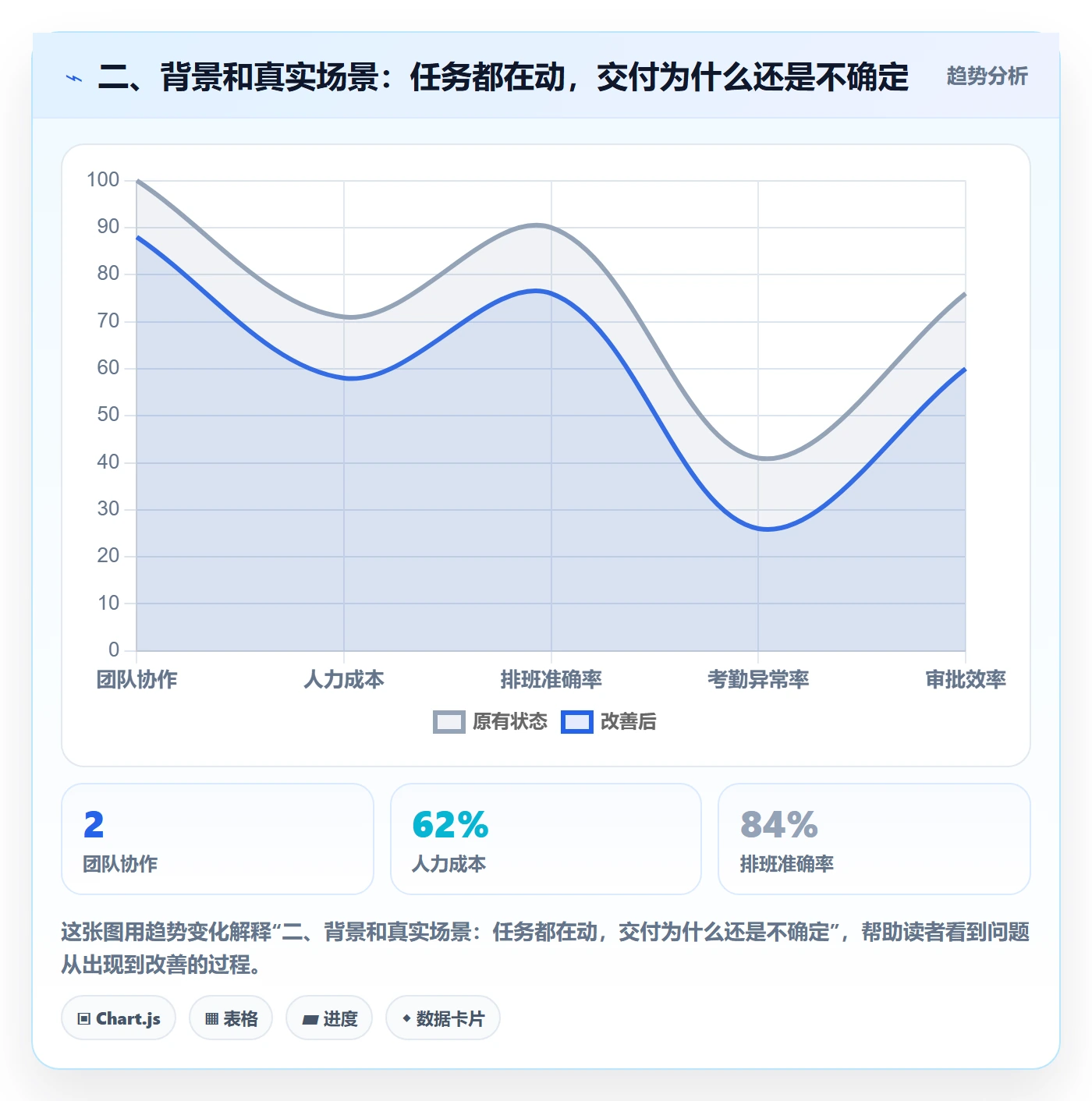
Task: Click the 0 y-axis value
Action: click(x=114, y=650)
